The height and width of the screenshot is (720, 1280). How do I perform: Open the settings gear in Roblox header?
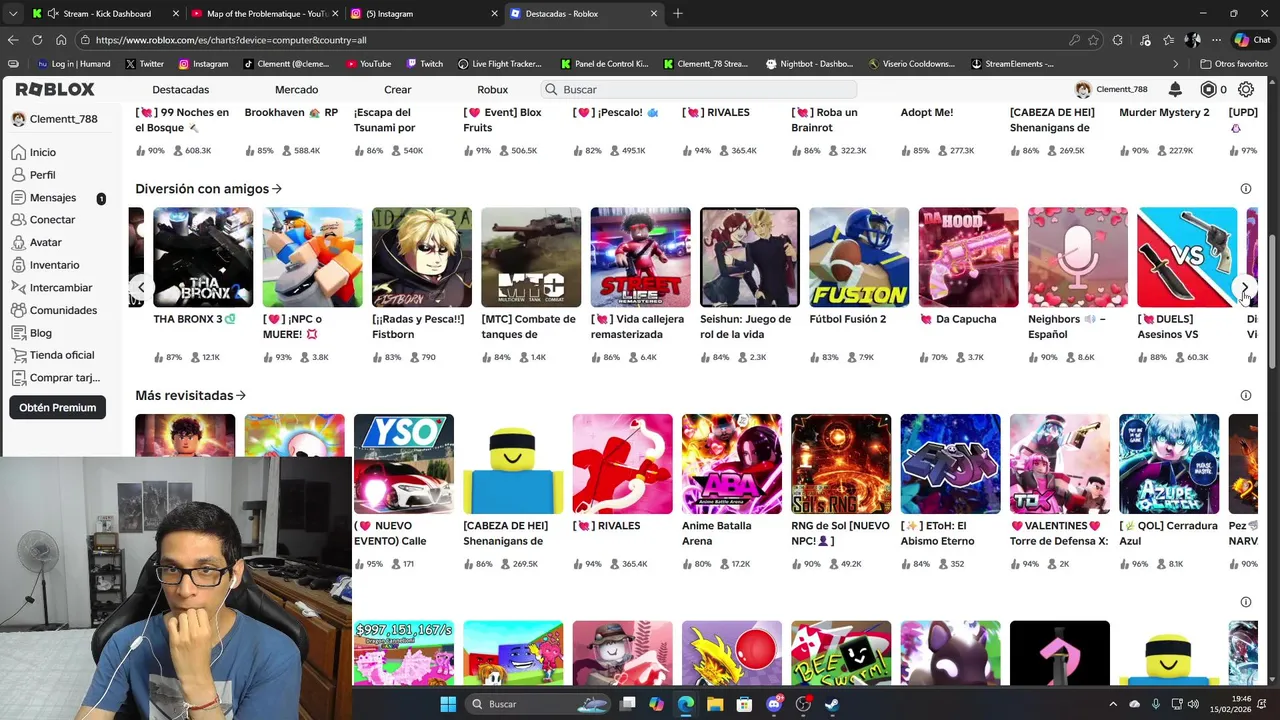coord(1246,89)
